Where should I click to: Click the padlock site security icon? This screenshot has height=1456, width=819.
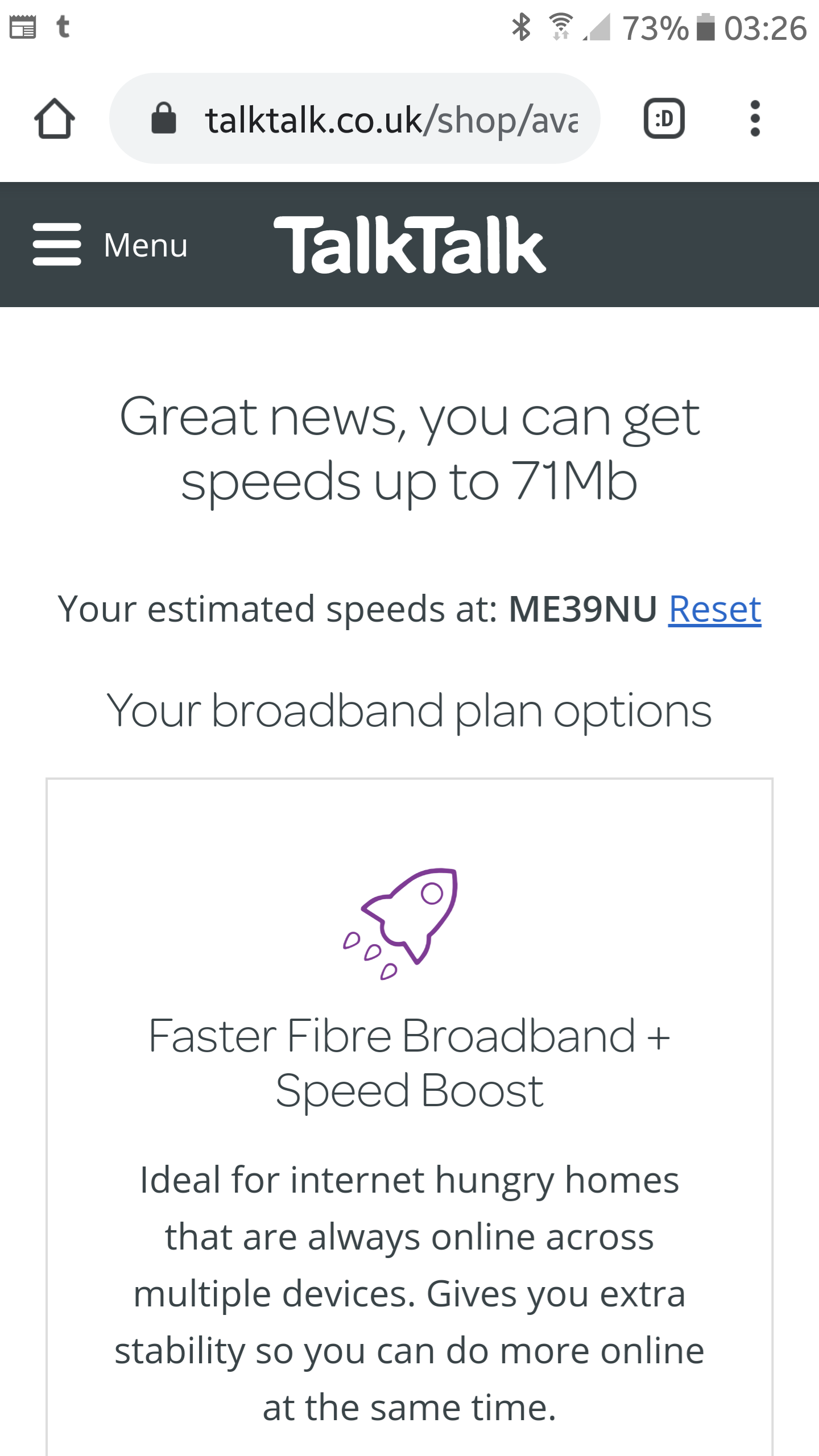[163, 119]
